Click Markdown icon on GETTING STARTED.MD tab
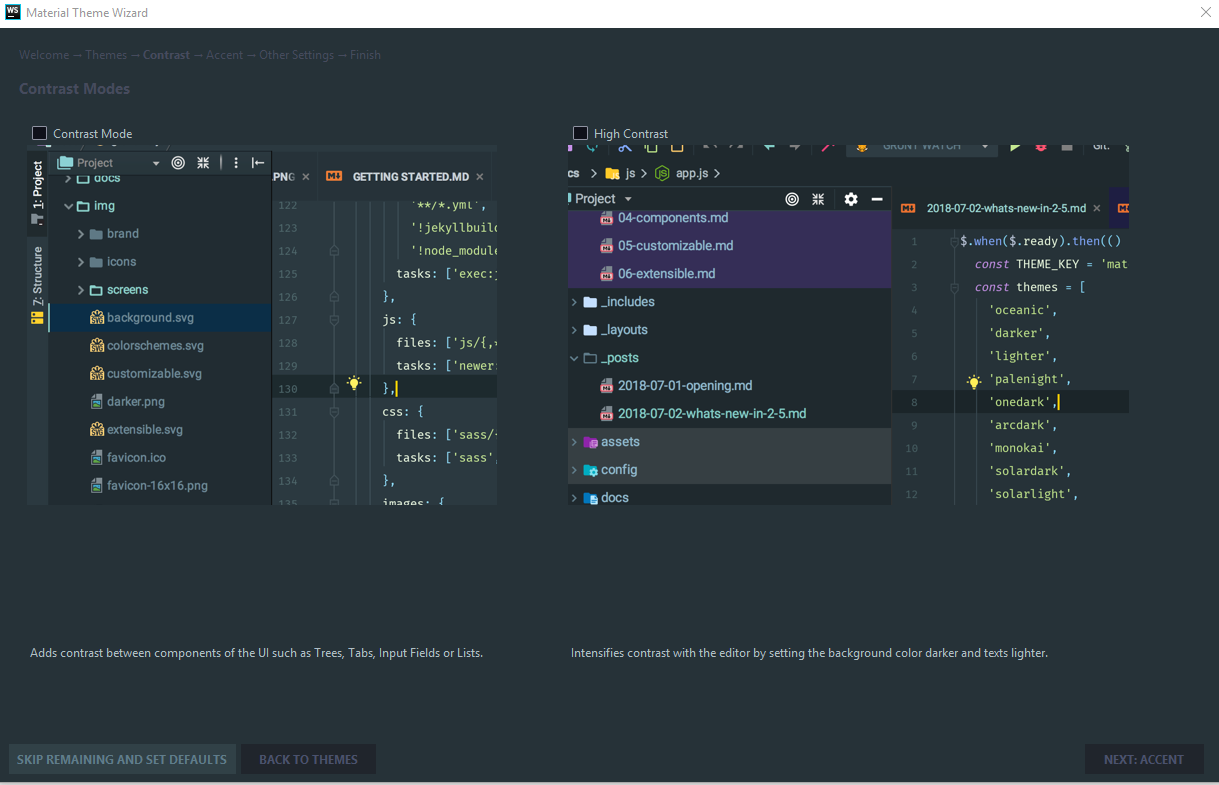The width and height of the screenshot is (1219, 785). (x=334, y=176)
